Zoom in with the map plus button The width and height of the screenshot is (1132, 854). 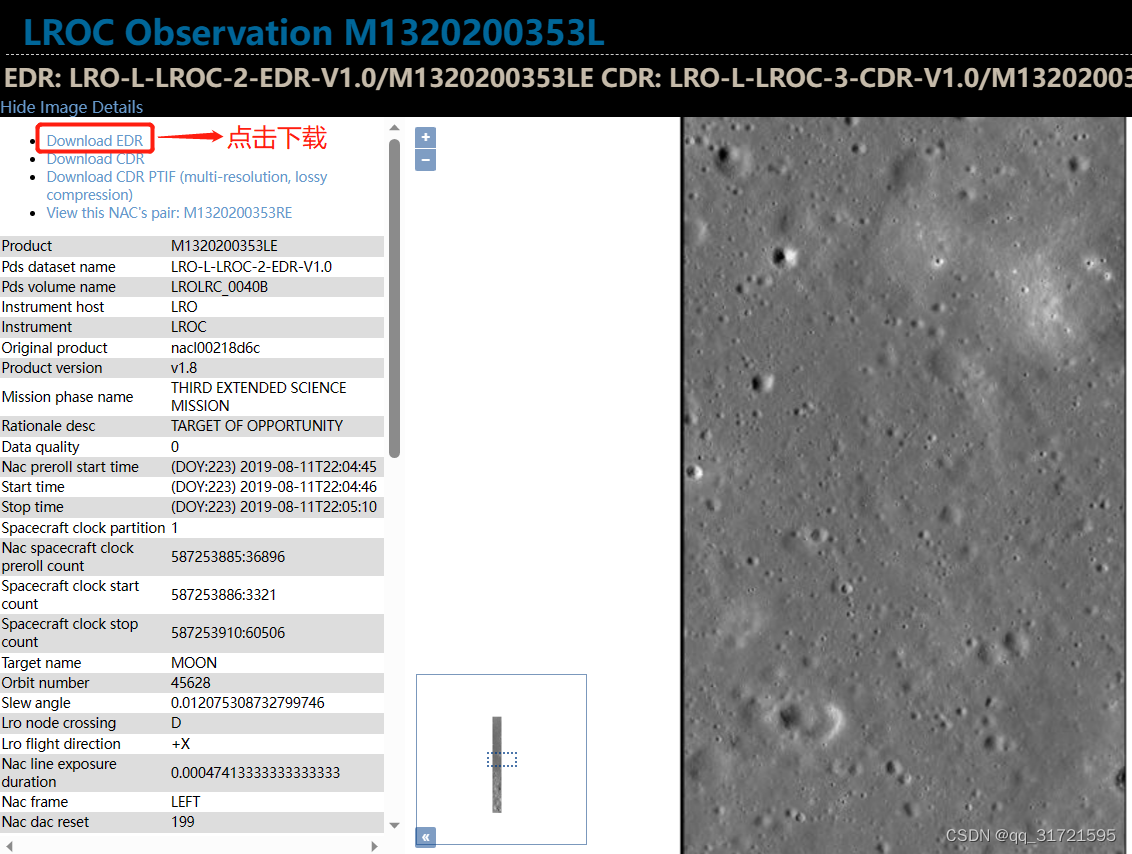425,137
